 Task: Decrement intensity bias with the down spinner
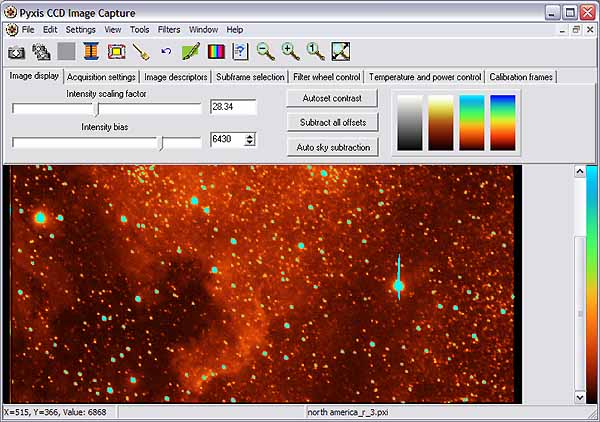pos(249,143)
